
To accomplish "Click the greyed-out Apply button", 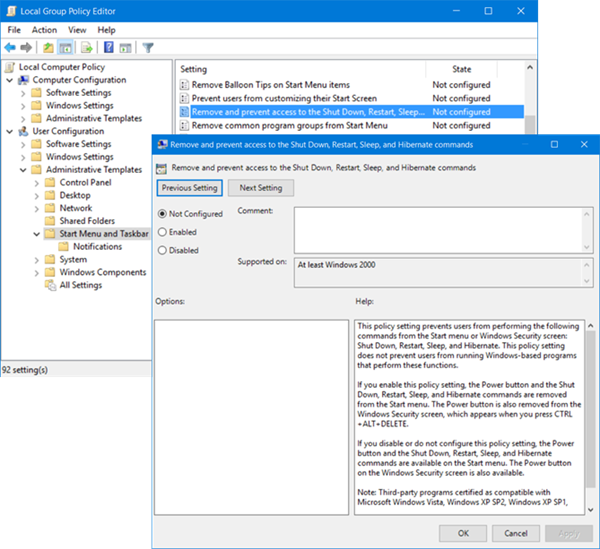I will pos(569,533).
